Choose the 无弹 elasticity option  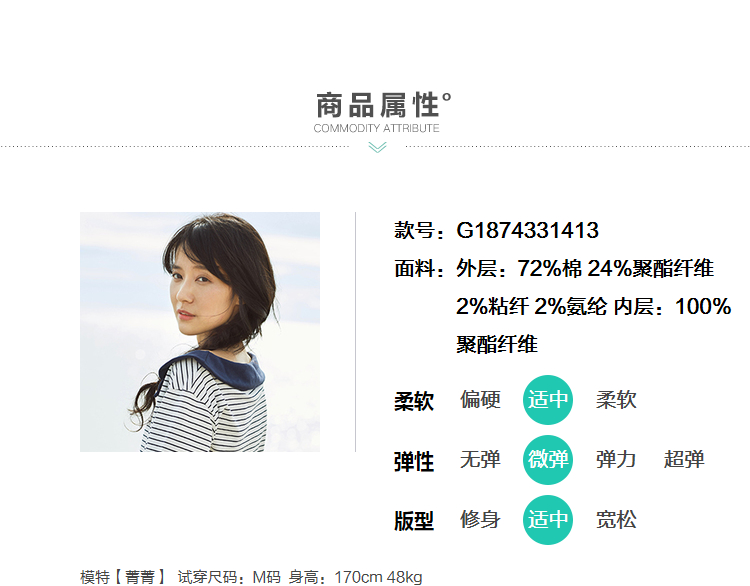click(480, 460)
